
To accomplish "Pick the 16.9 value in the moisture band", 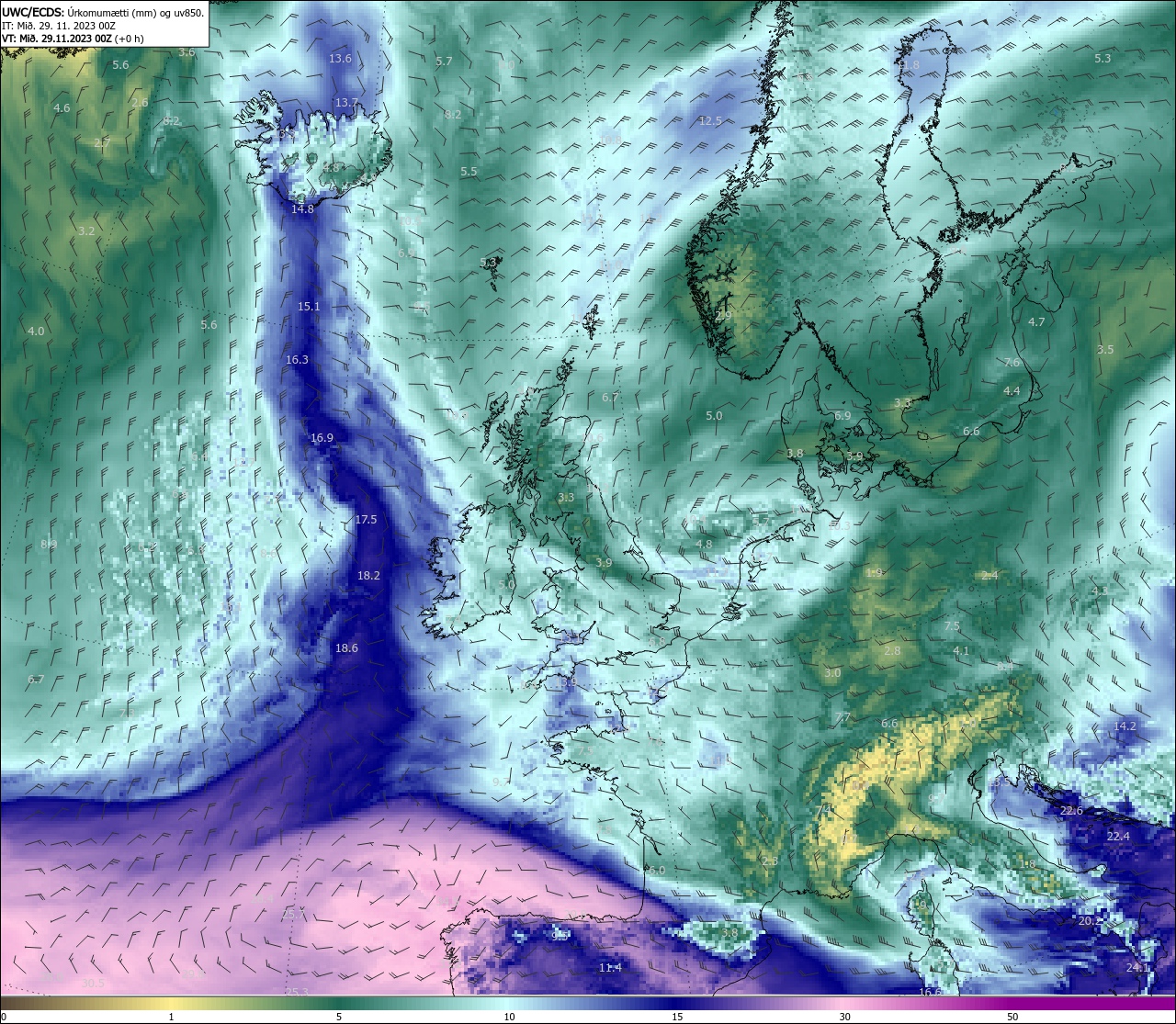I will pyautogui.click(x=322, y=438).
